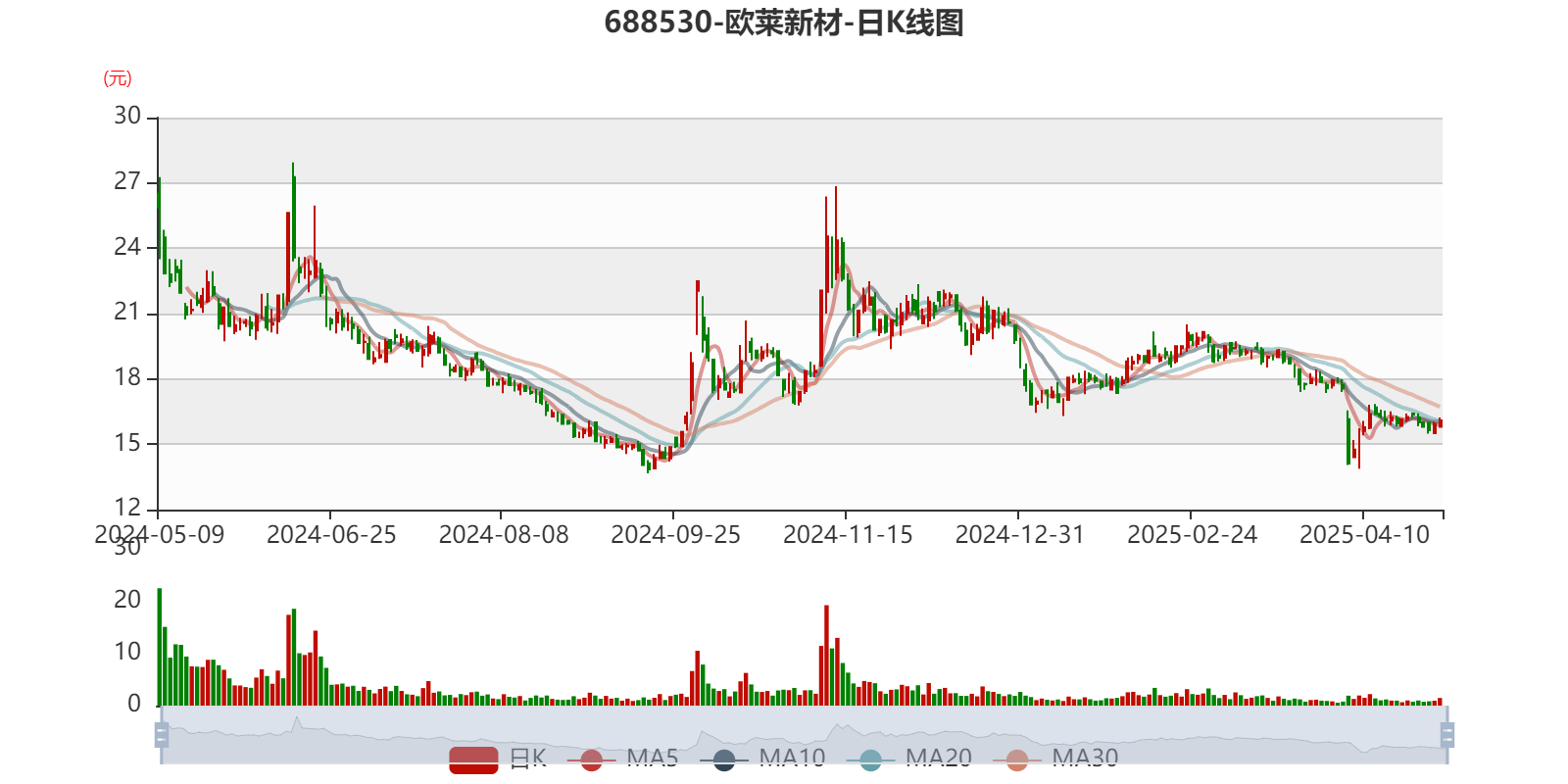Click the data zoom range bar center
Screen dimensions: 1568x784
point(804,735)
